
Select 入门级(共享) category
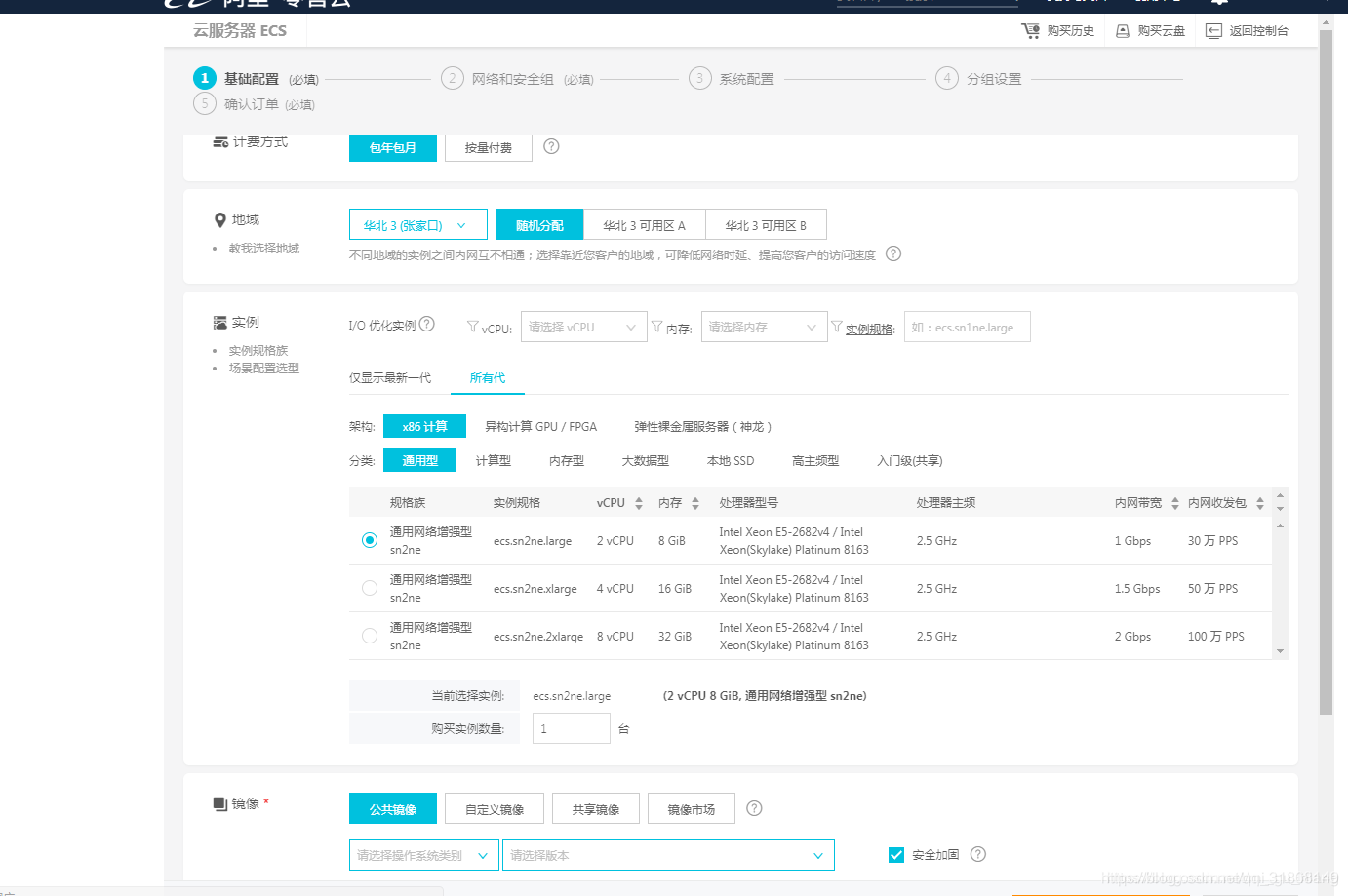click(x=910, y=460)
